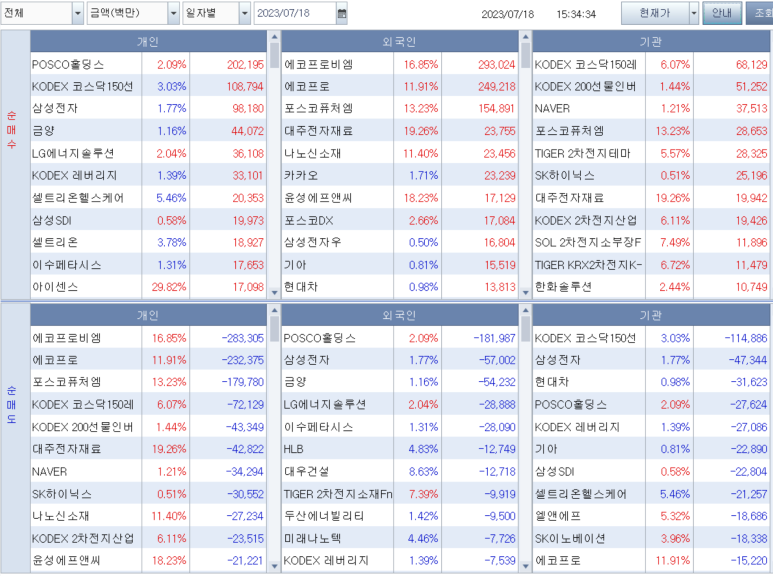Click the 현재가 button
This screenshot has width=773, height=576.
(x=655, y=13)
